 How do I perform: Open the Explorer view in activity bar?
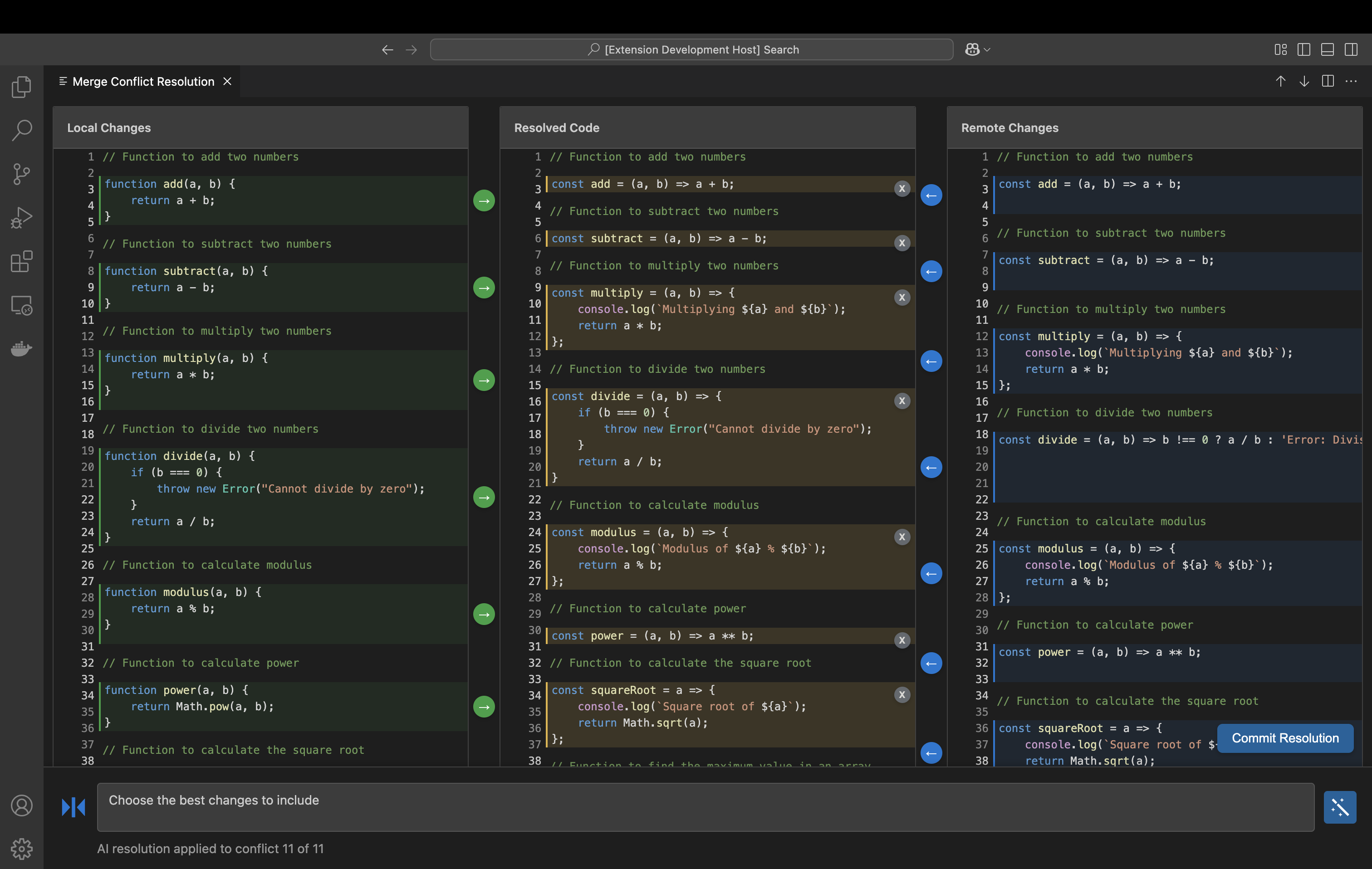click(21, 87)
